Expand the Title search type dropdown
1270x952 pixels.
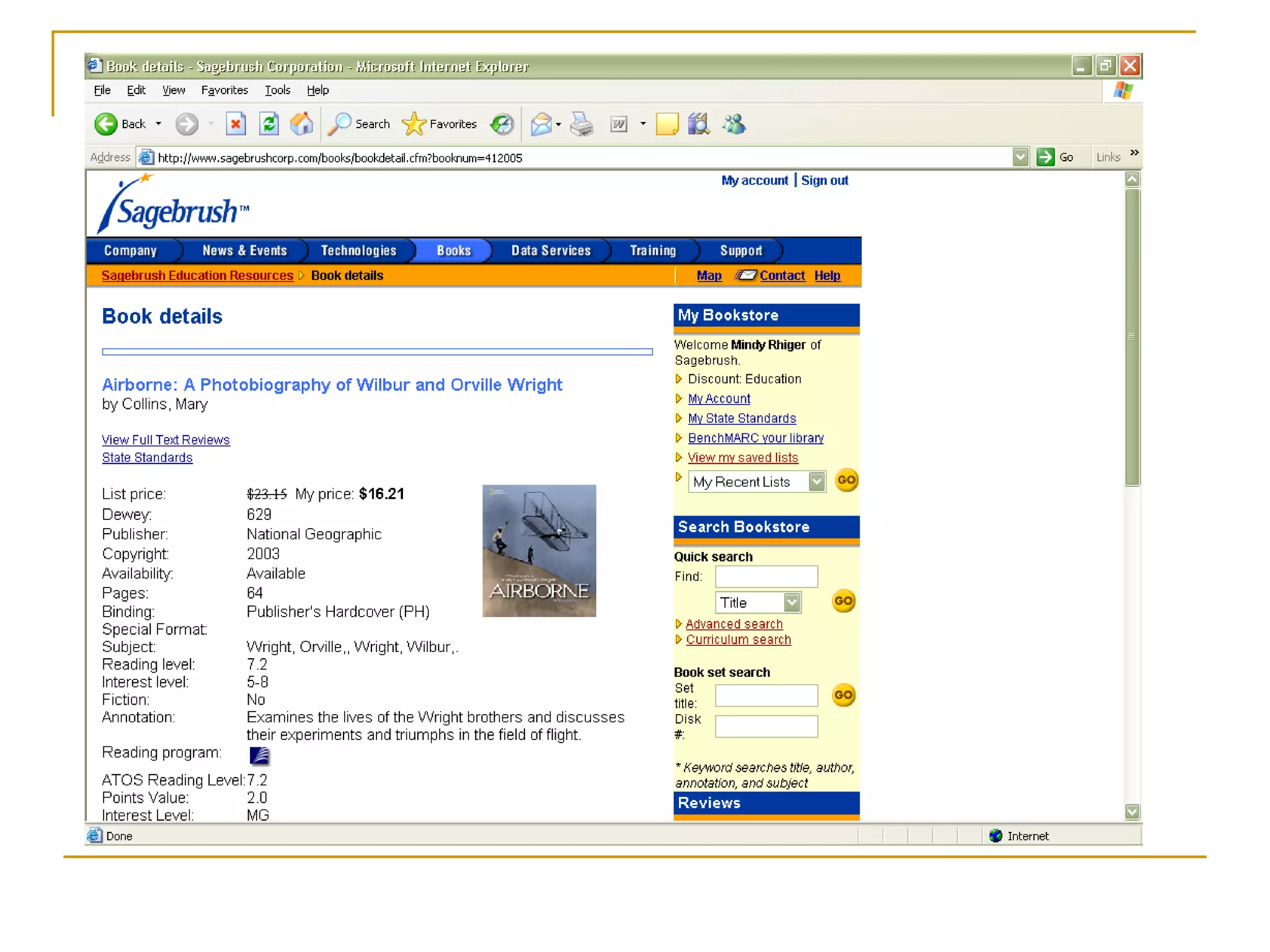[791, 602]
